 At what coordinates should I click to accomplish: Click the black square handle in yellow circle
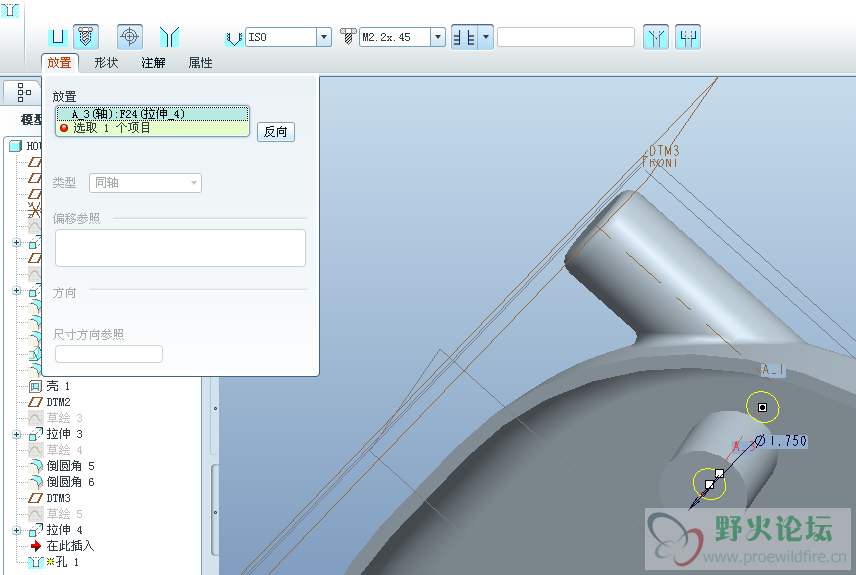pyautogui.click(x=763, y=407)
